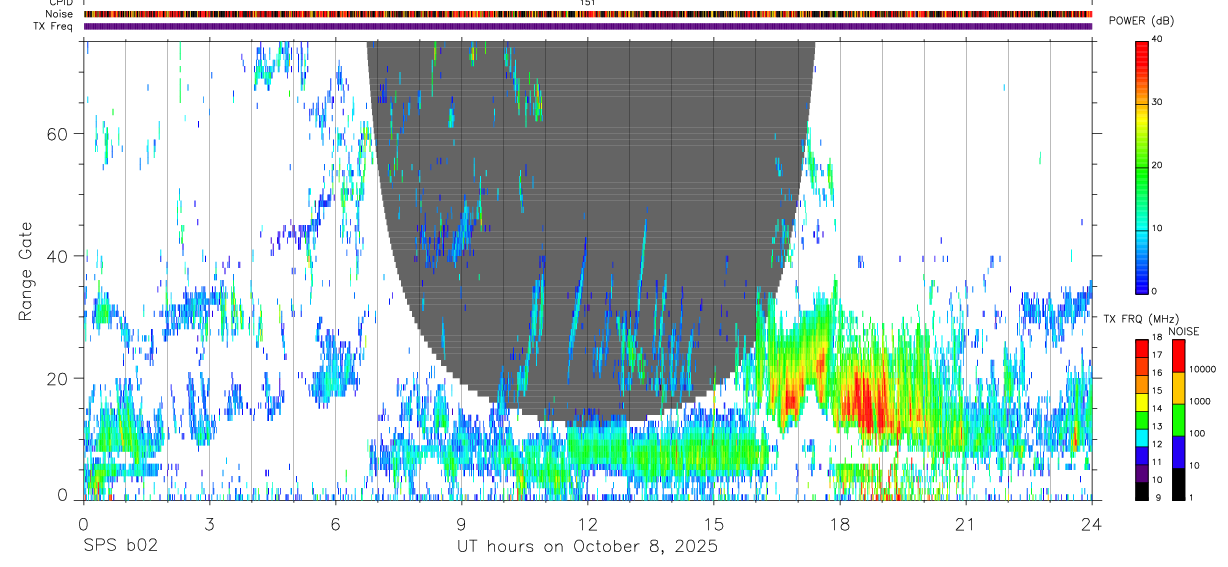Click the blue block in the NOISE legend

coord(1179,452)
